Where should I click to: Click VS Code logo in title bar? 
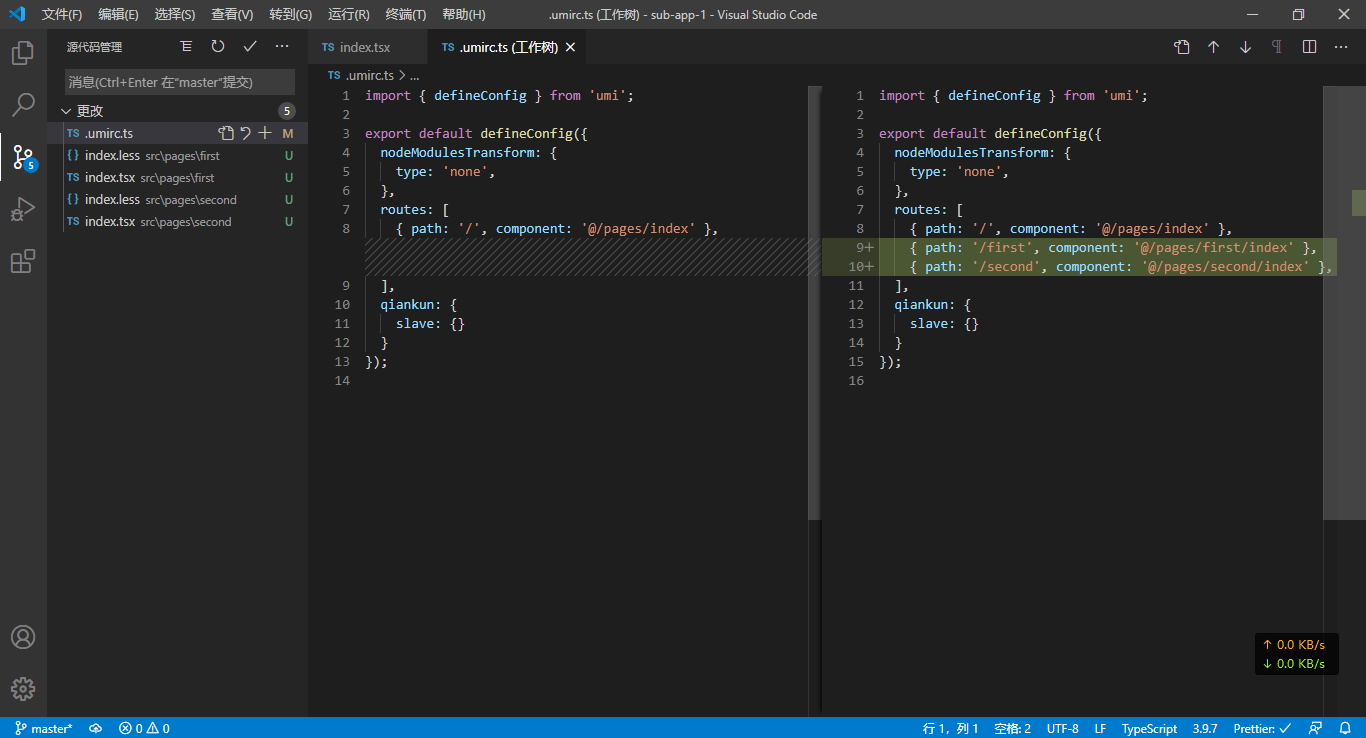click(16, 14)
